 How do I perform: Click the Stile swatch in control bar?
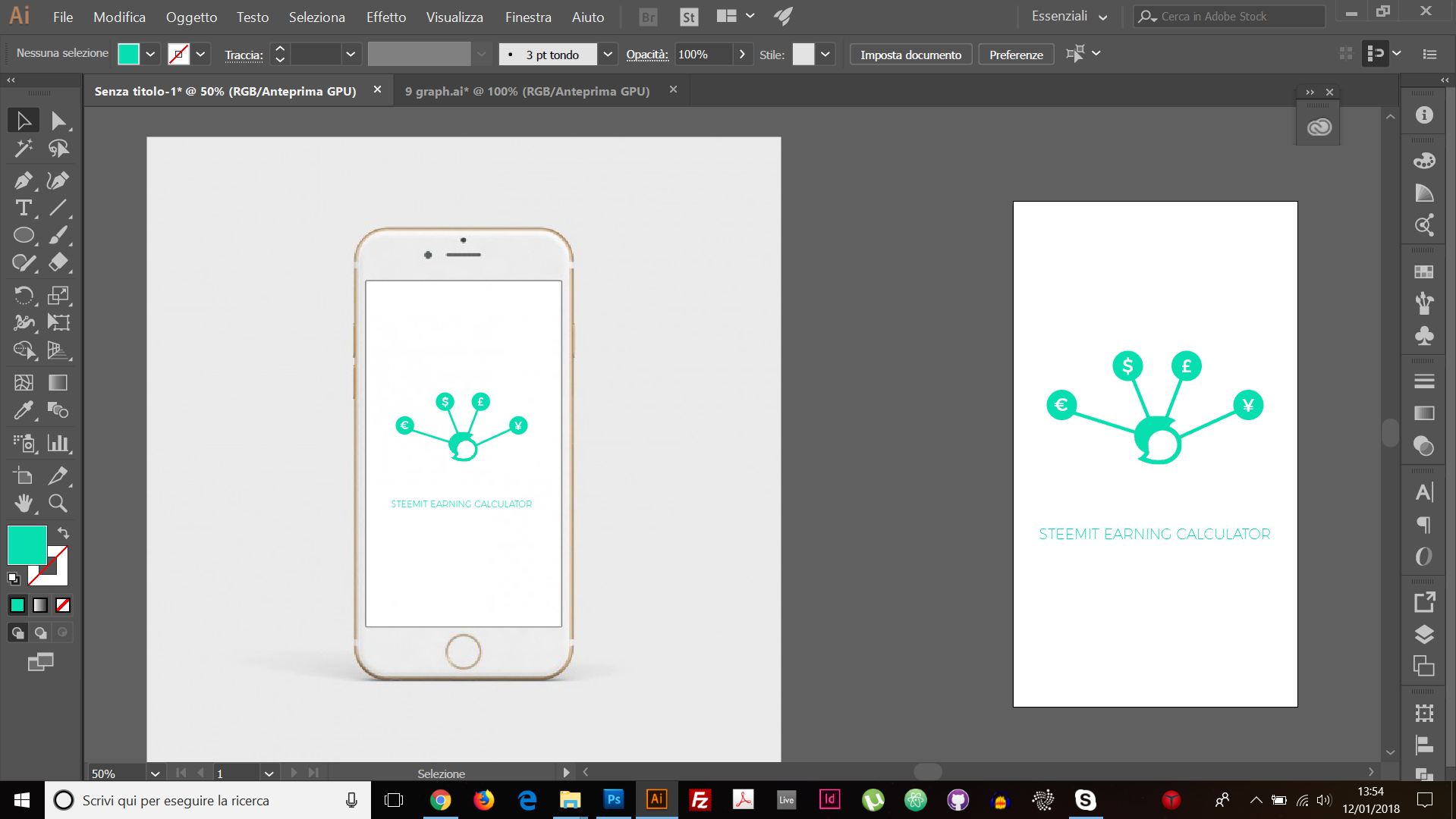803,54
